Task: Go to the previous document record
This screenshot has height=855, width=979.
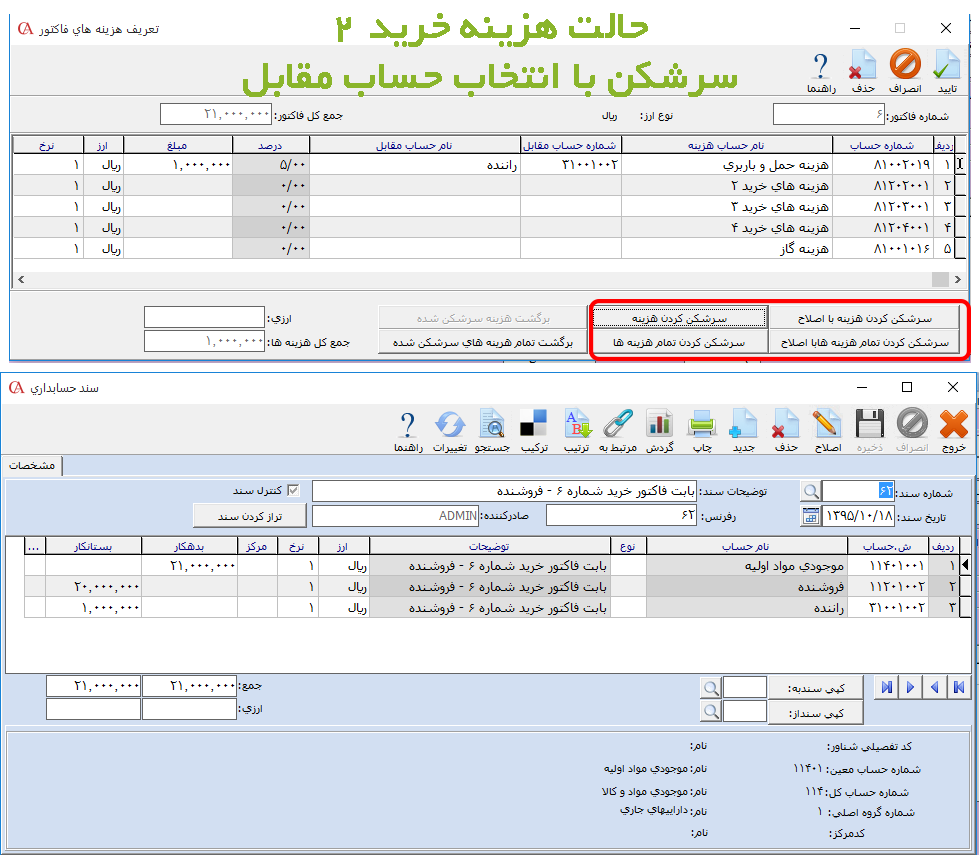Action: 935,688
